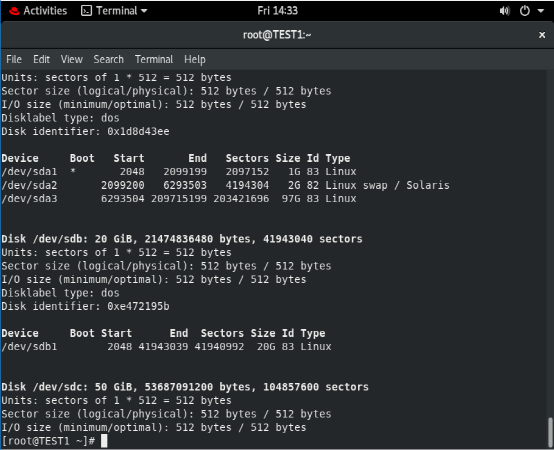Open the Search menu

click(x=108, y=59)
